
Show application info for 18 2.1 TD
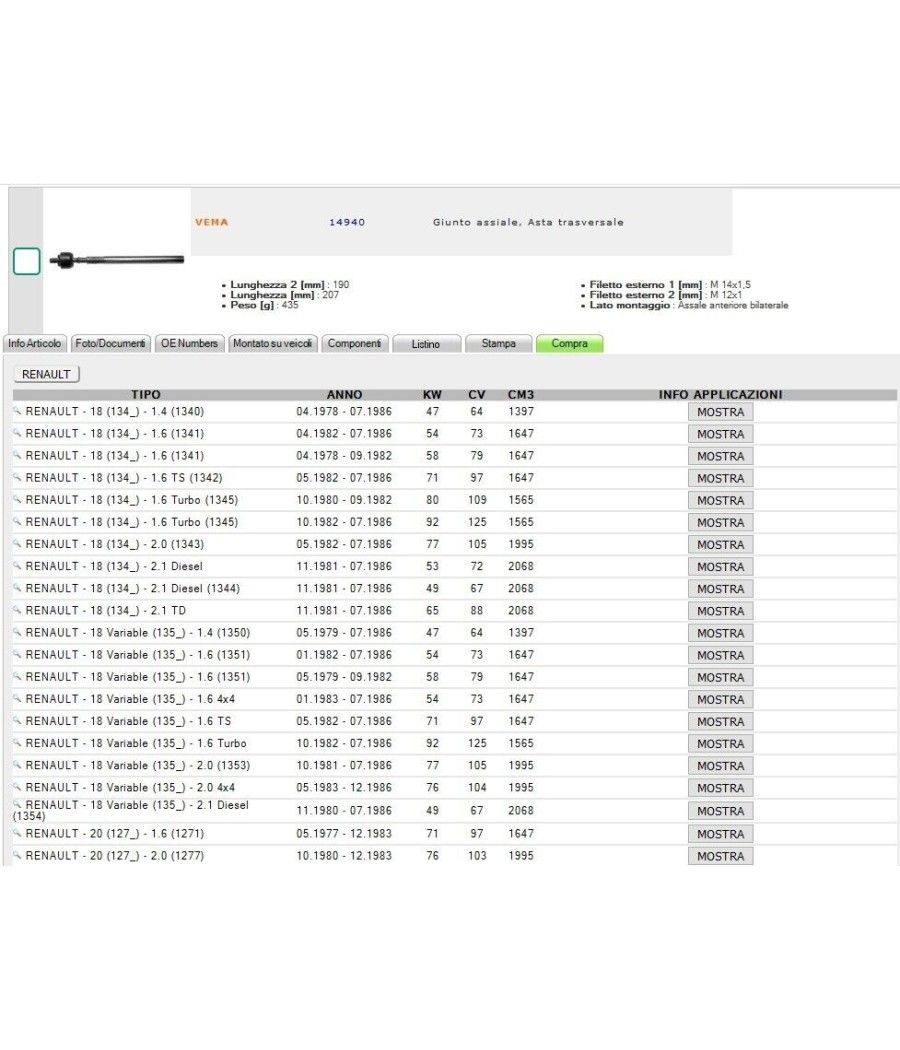pos(721,611)
